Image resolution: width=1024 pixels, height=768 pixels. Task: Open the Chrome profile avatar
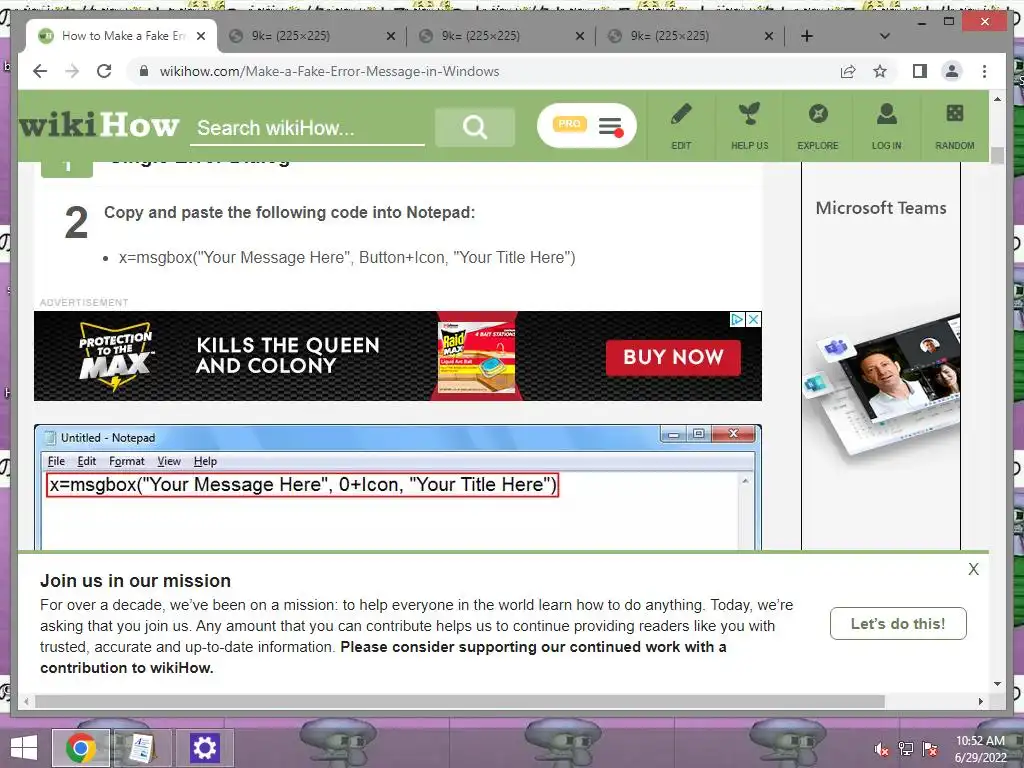coord(952,71)
